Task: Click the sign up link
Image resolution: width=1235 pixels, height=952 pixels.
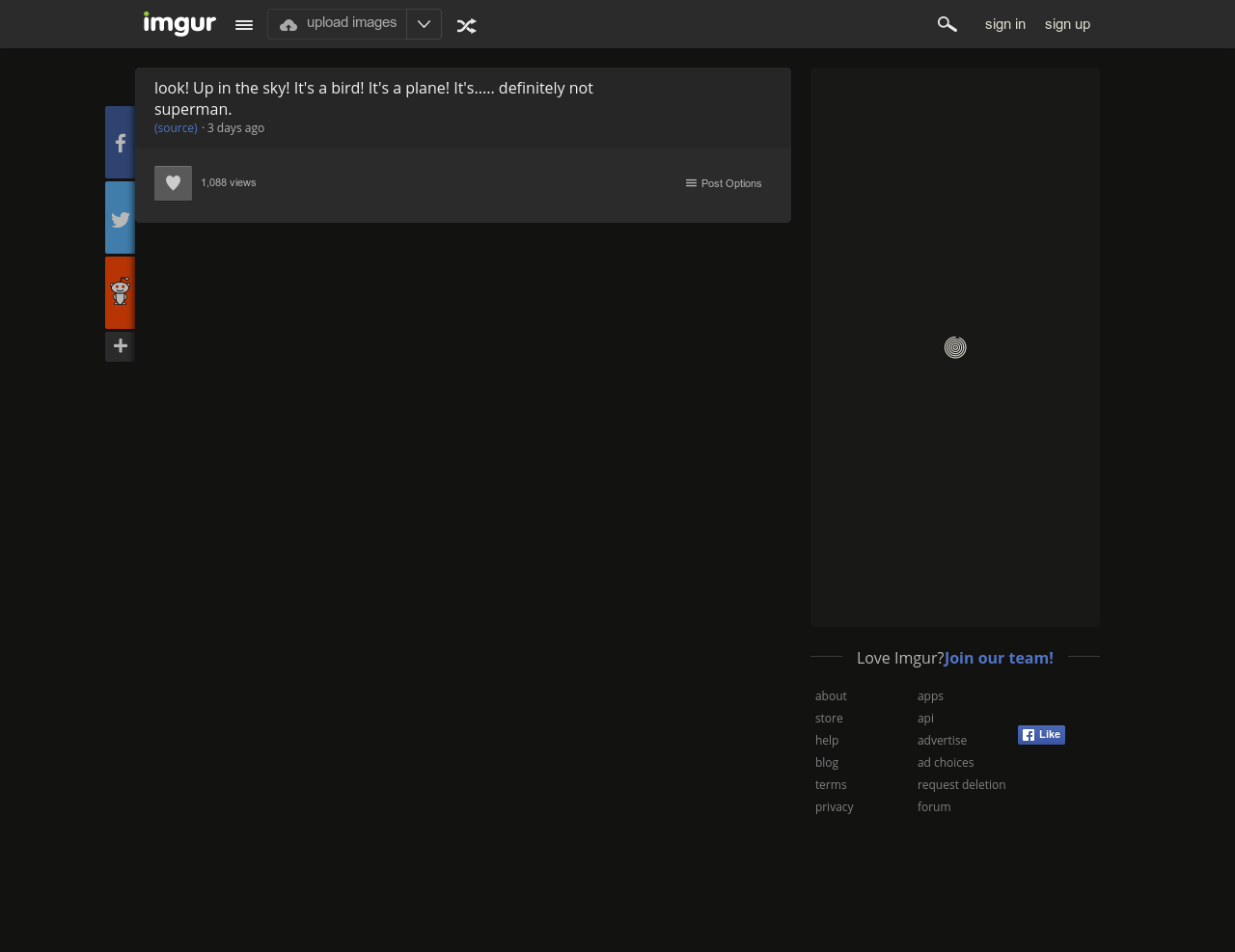Action: (1067, 24)
